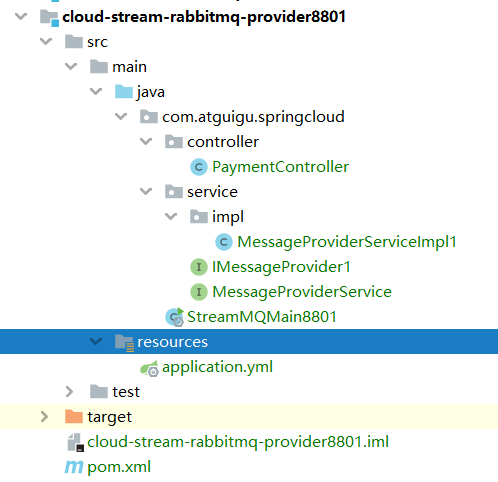Expand the test folder

[69, 392]
